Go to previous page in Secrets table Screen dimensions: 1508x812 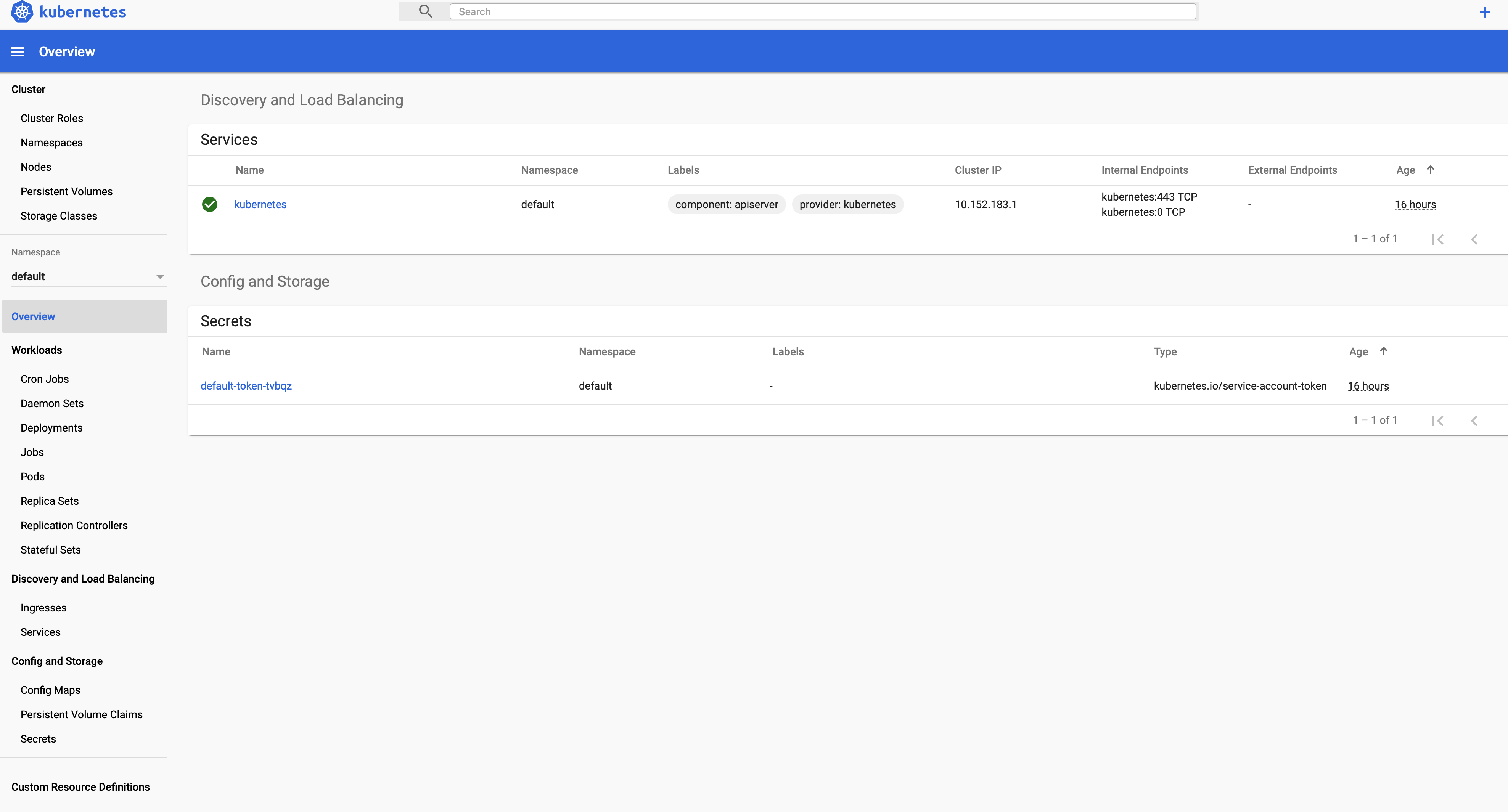point(1474,420)
